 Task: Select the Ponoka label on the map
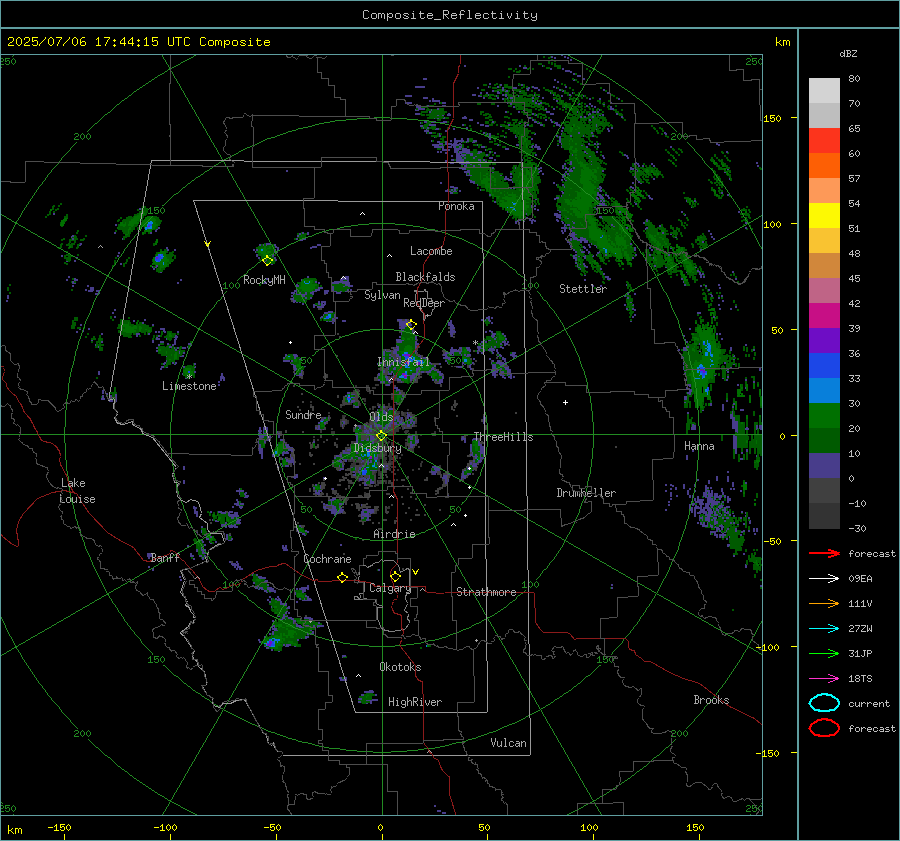tap(456, 206)
